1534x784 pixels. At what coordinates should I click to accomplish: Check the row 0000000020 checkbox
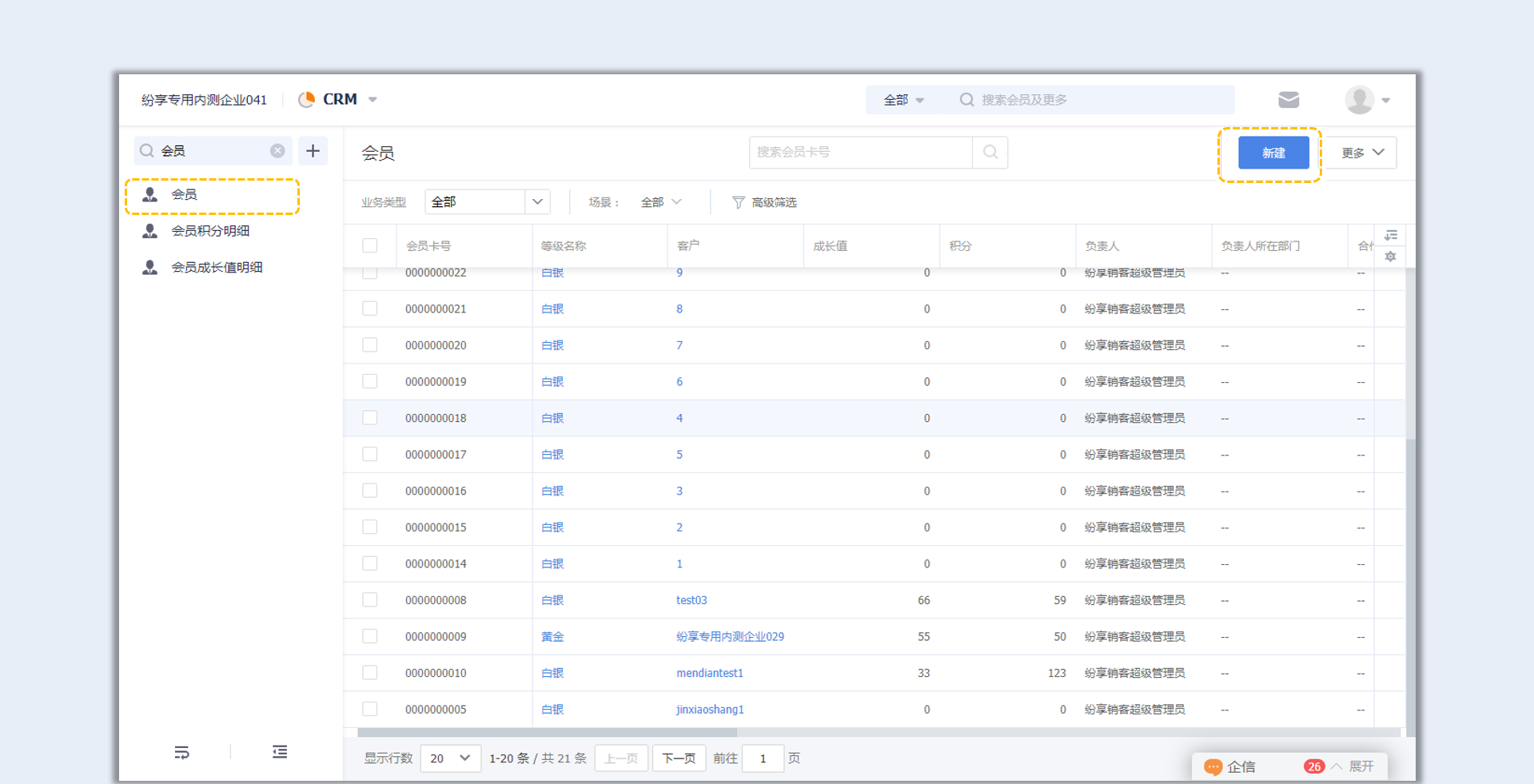369,345
